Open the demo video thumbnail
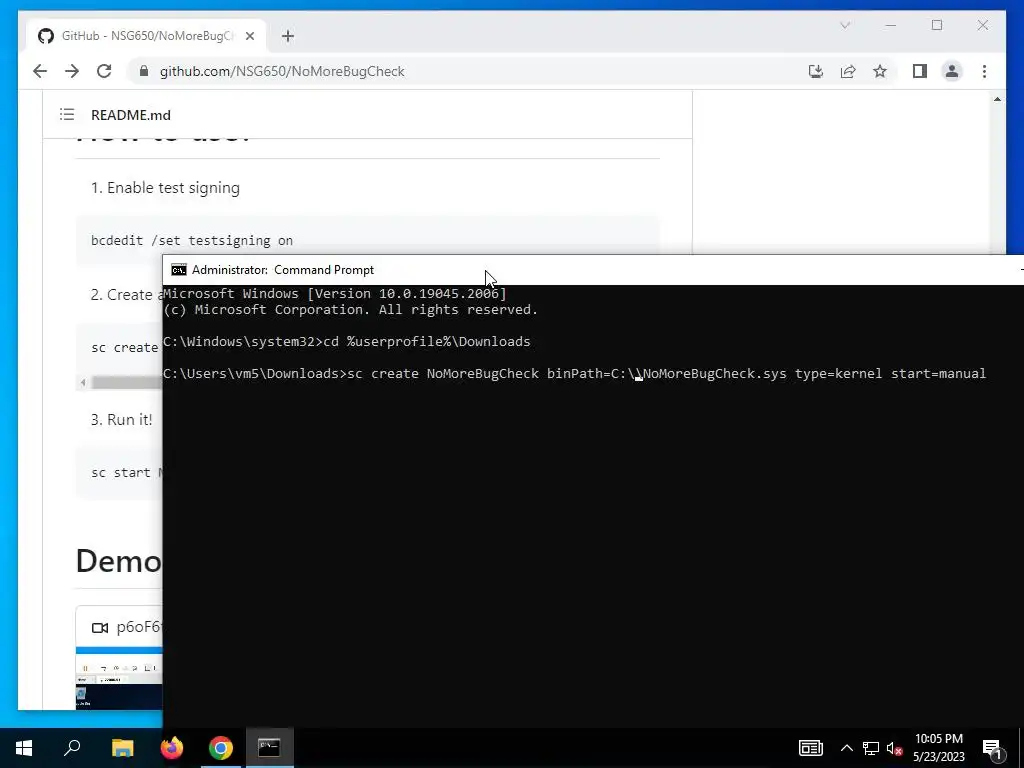Image resolution: width=1024 pixels, height=768 pixels. tap(119, 679)
